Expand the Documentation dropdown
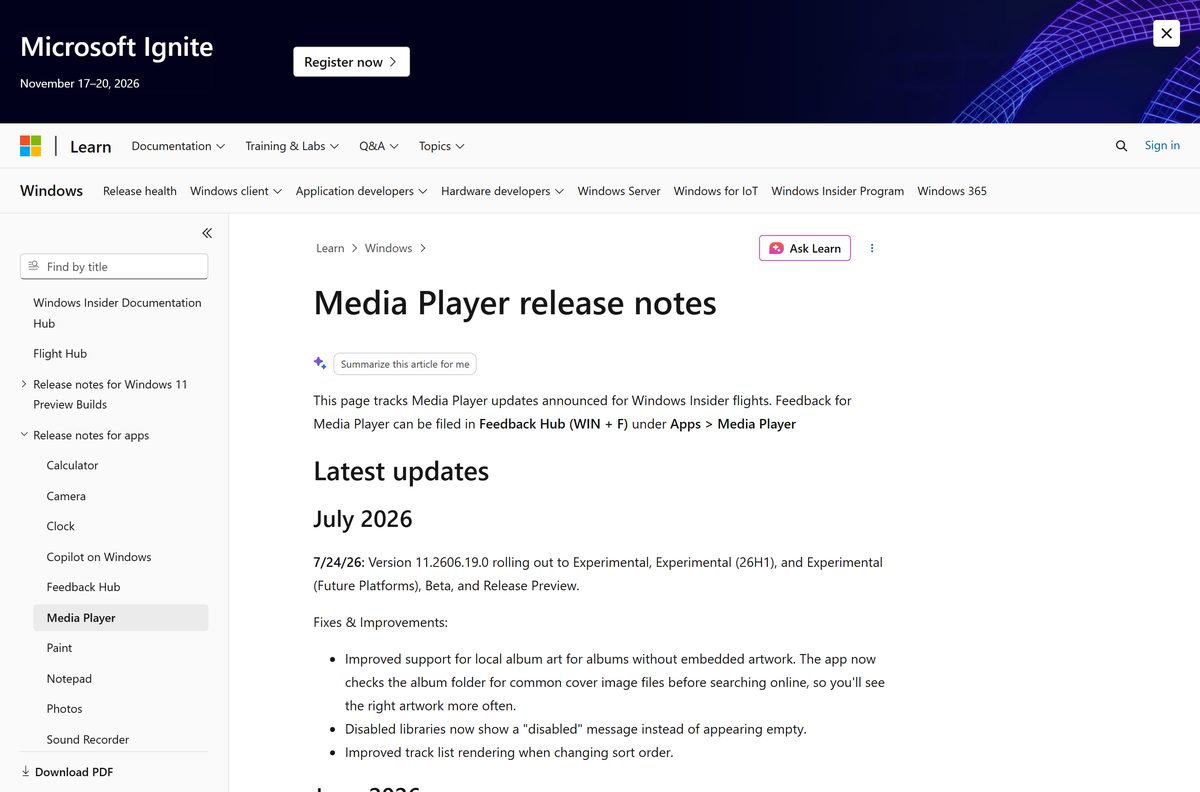Viewport: 1200px width, 792px height. (178, 146)
